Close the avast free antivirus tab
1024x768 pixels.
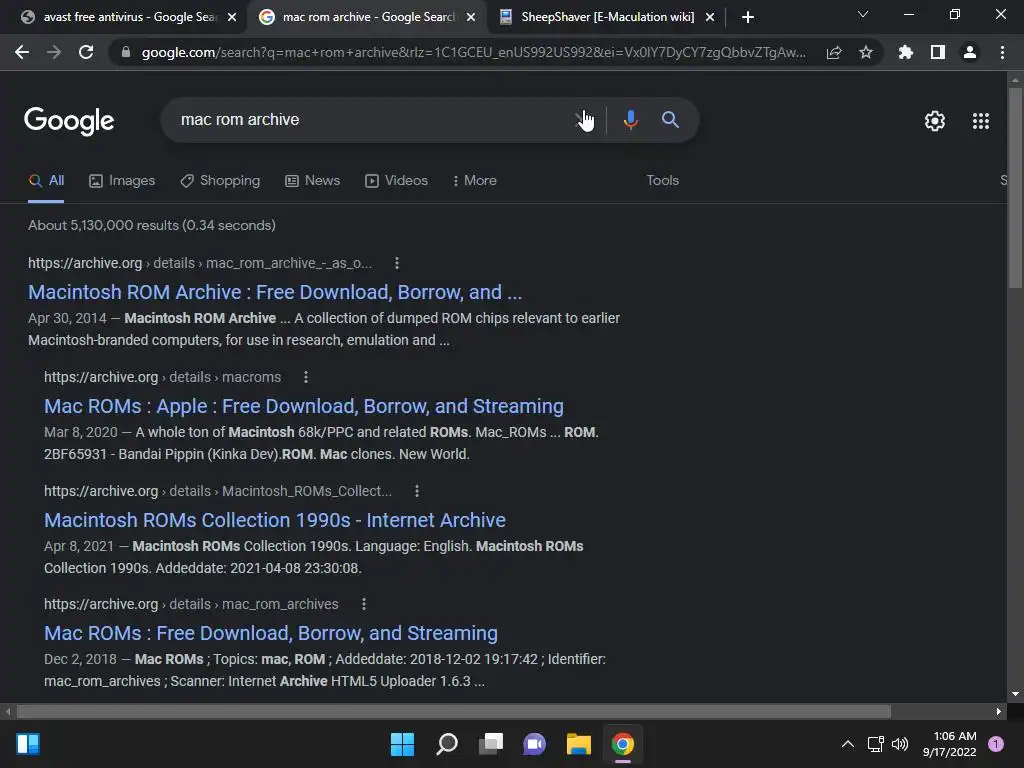(232, 17)
